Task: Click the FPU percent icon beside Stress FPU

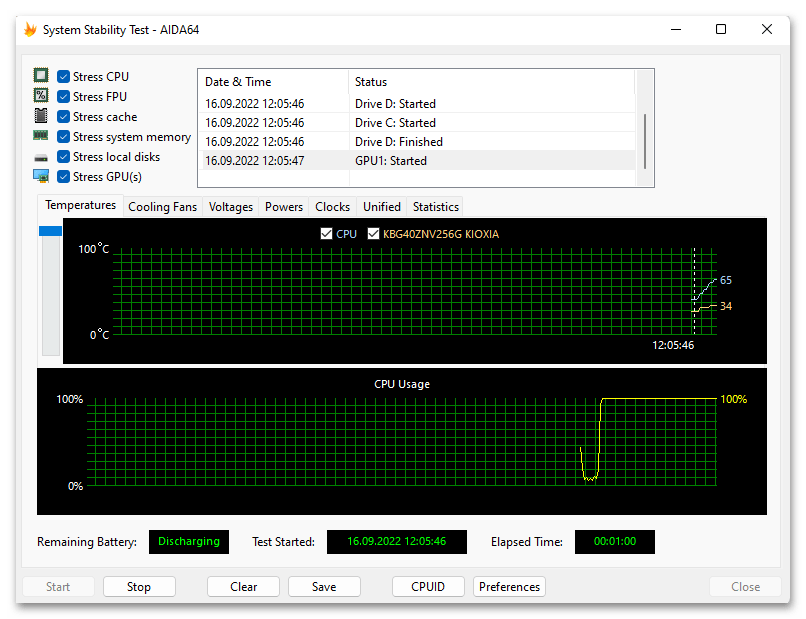Action: [x=41, y=96]
